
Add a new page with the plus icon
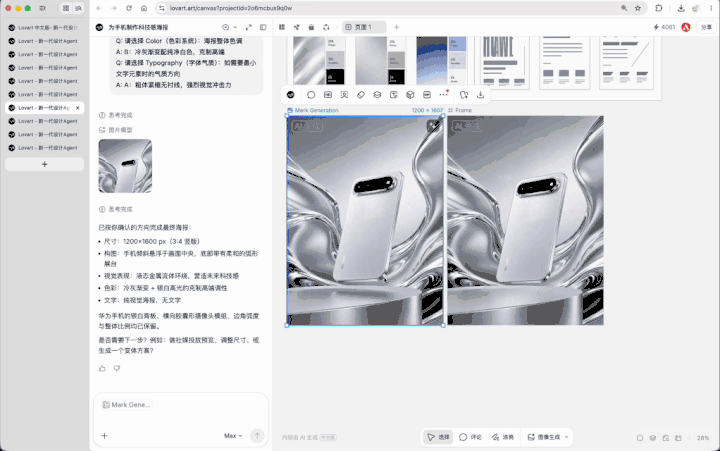point(397,27)
